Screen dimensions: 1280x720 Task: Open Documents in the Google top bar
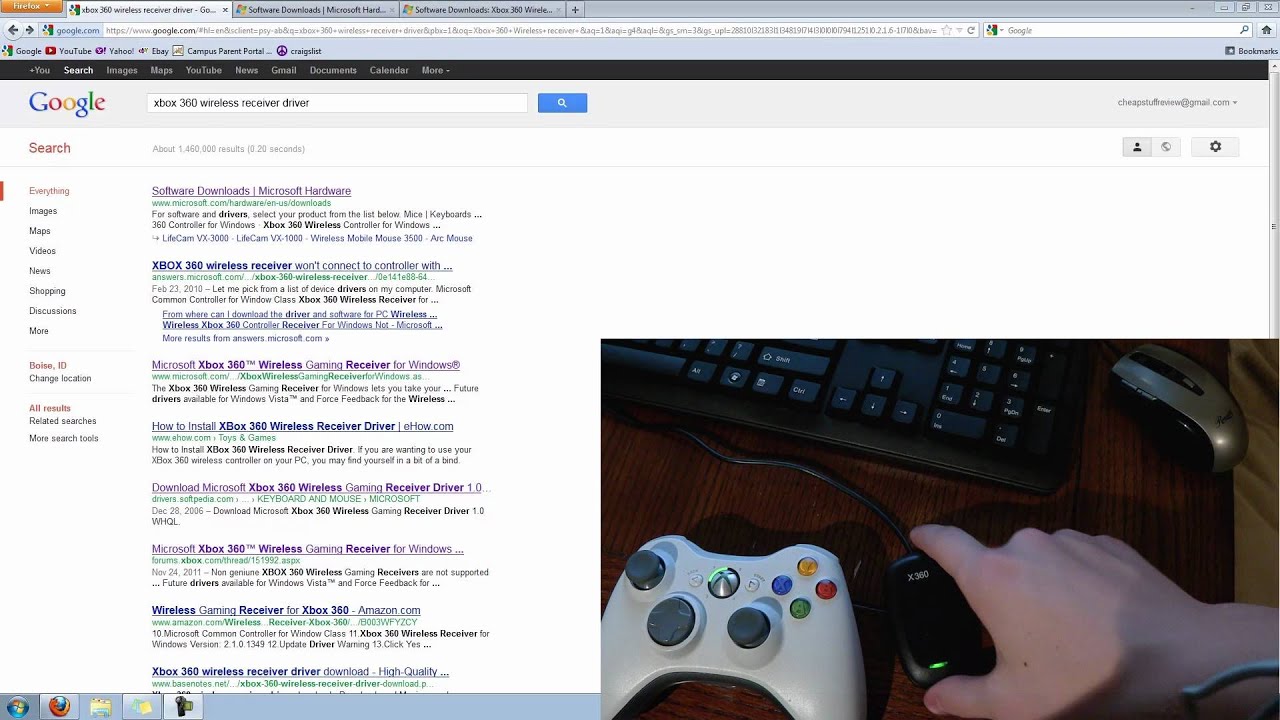(333, 70)
